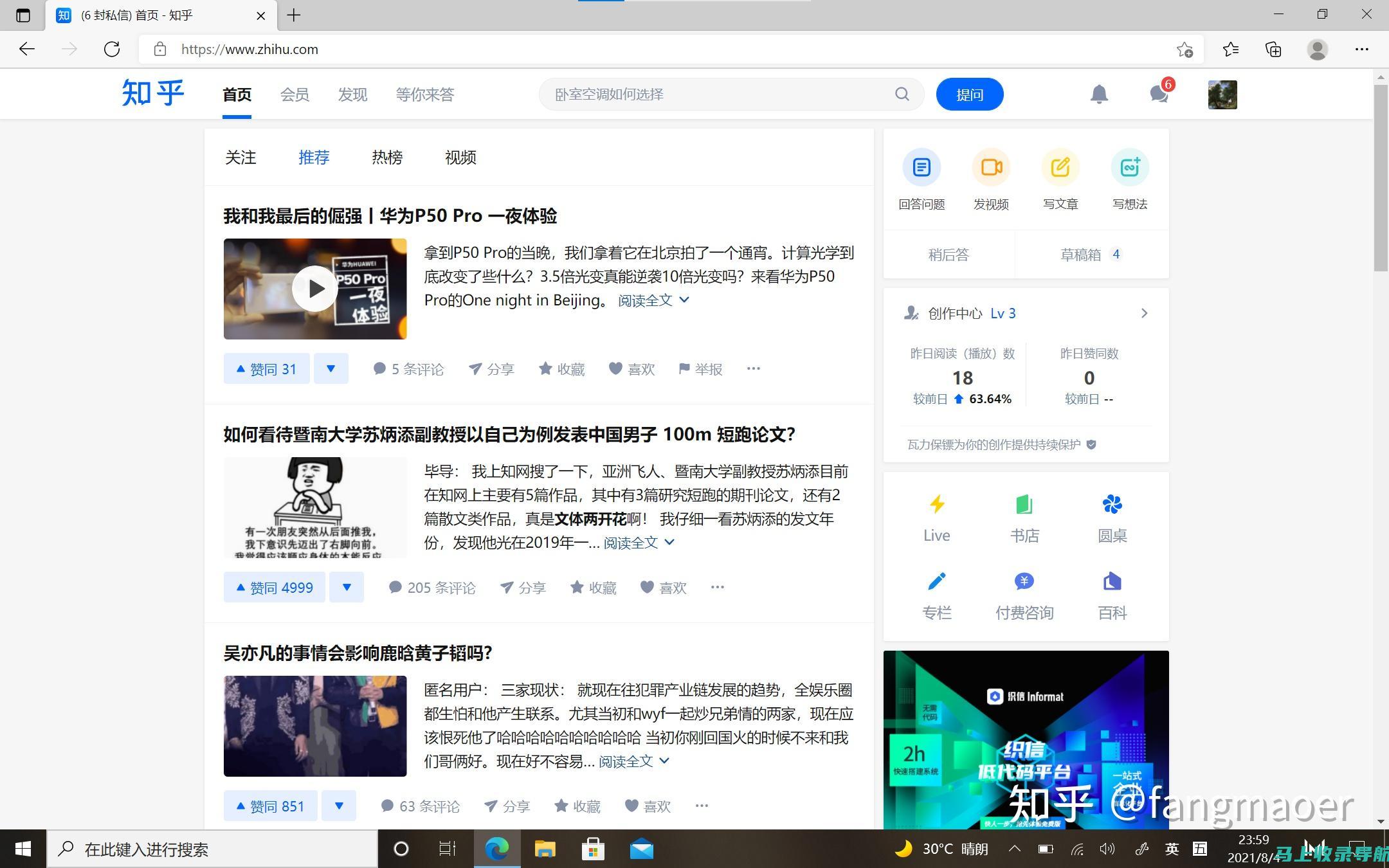1389x868 pixels.
Task: Open browser profile icon
Action: [1318, 50]
